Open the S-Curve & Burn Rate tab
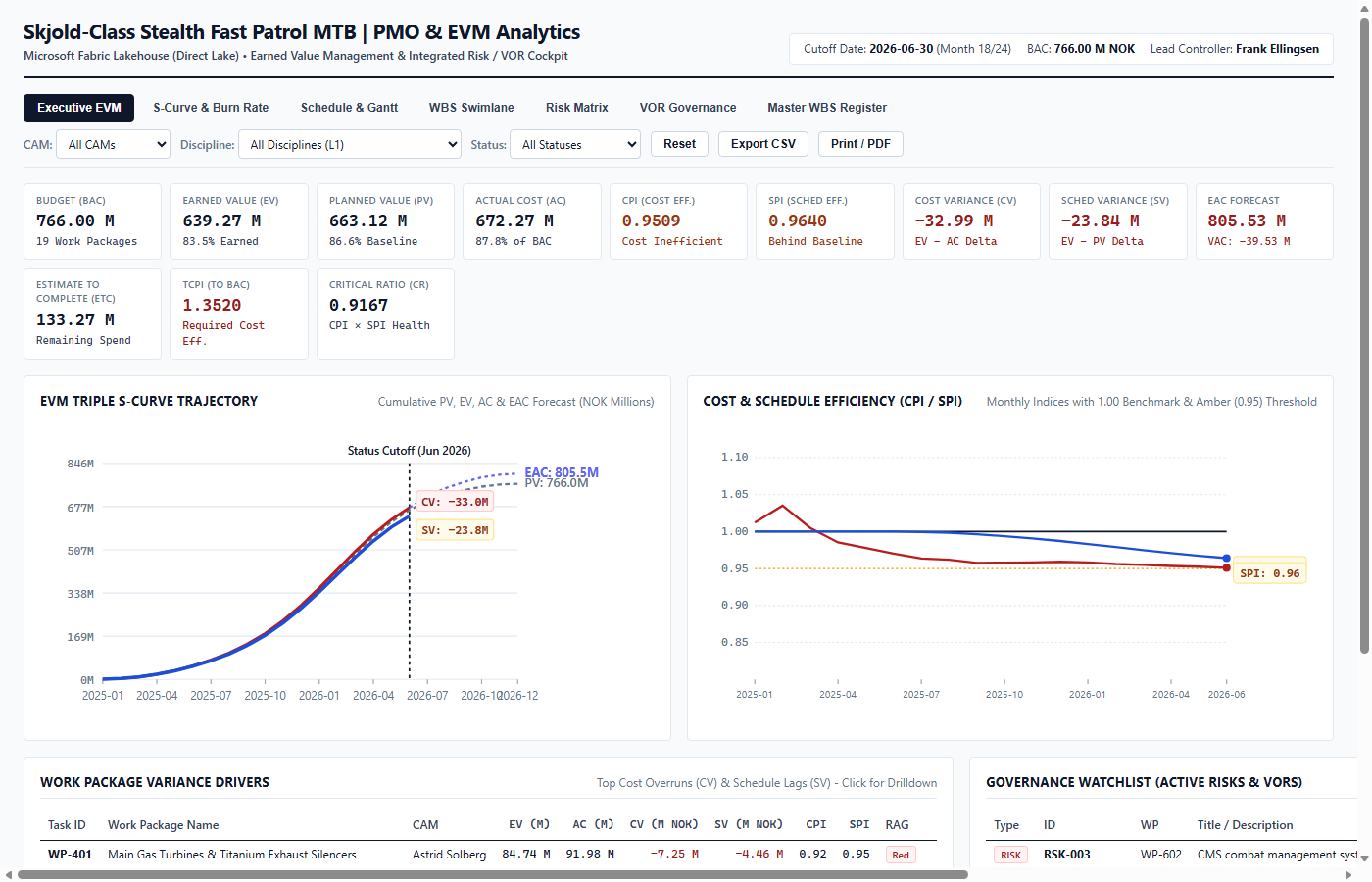1372x882 pixels. pos(211,108)
